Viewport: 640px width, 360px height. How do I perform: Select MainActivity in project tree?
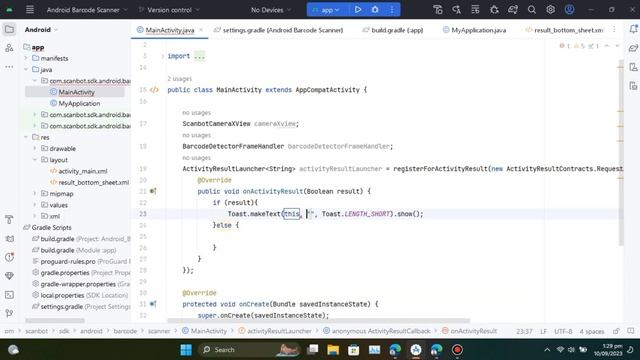pos(75,92)
